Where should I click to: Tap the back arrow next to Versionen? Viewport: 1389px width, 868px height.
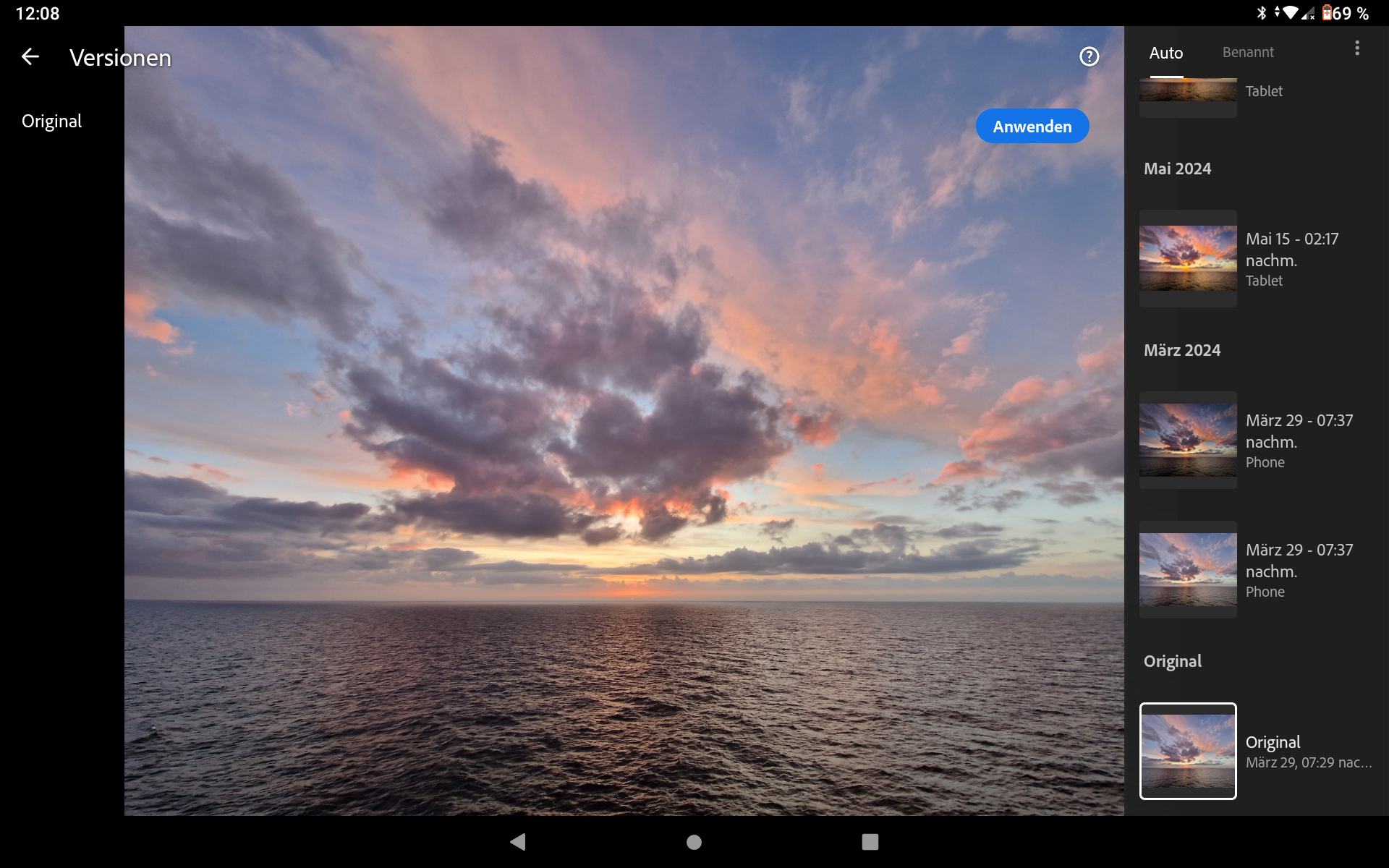pyautogui.click(x=30, y=56)
